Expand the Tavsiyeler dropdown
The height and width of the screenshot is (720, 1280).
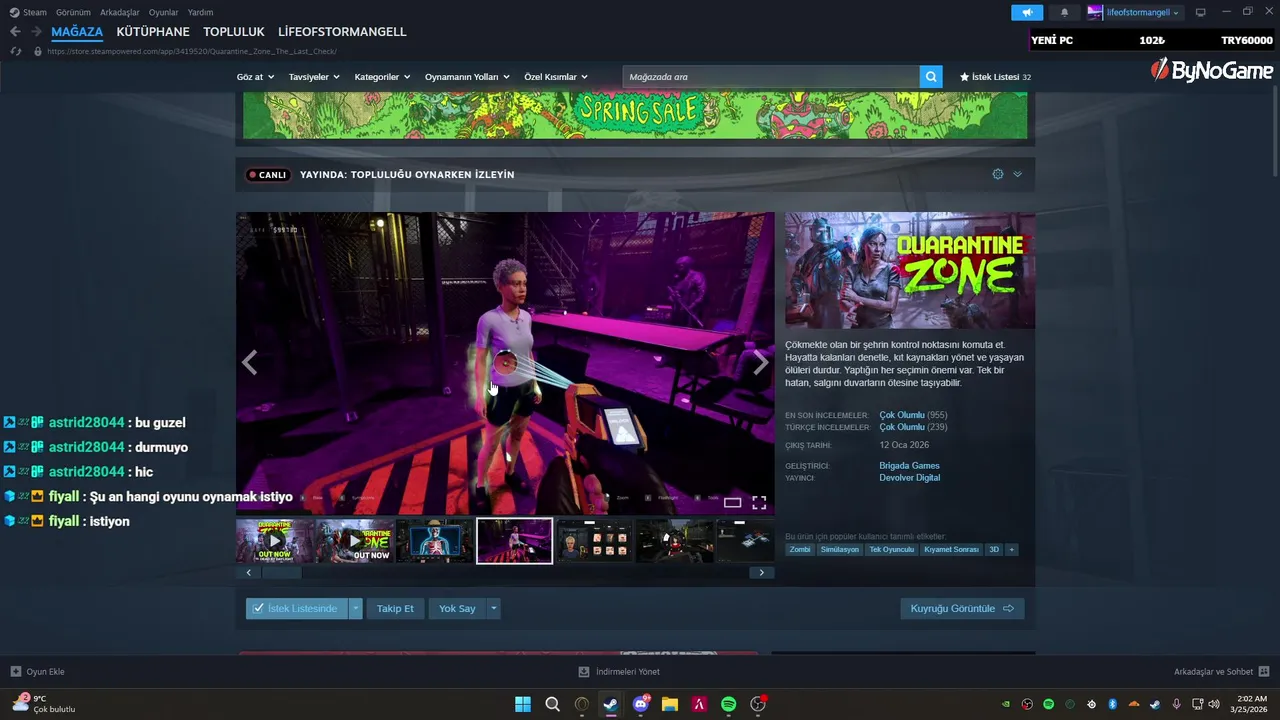coord(314,77)
